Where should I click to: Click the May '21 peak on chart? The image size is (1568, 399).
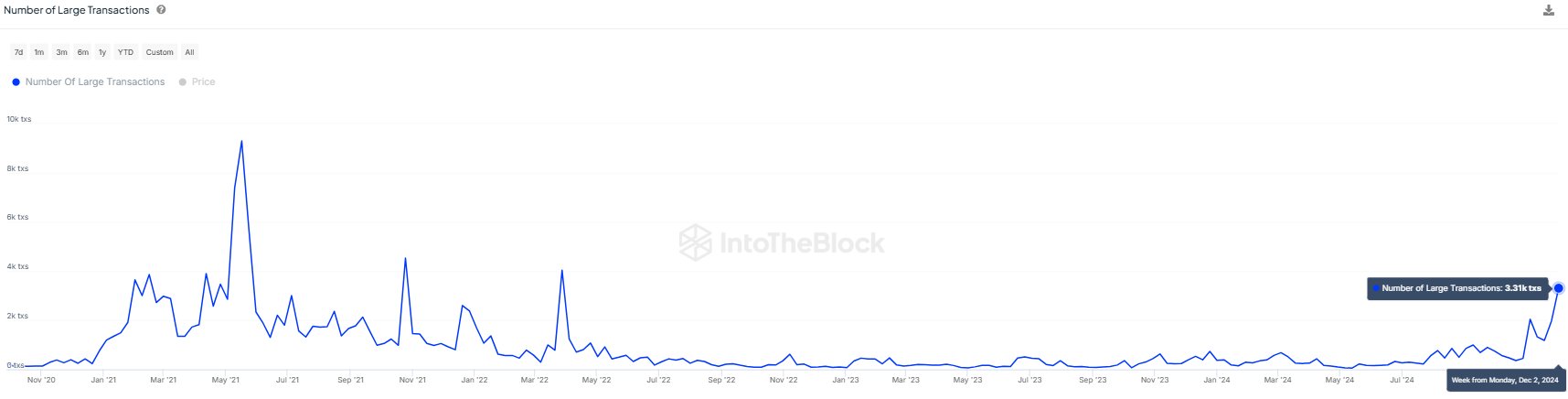241,141
